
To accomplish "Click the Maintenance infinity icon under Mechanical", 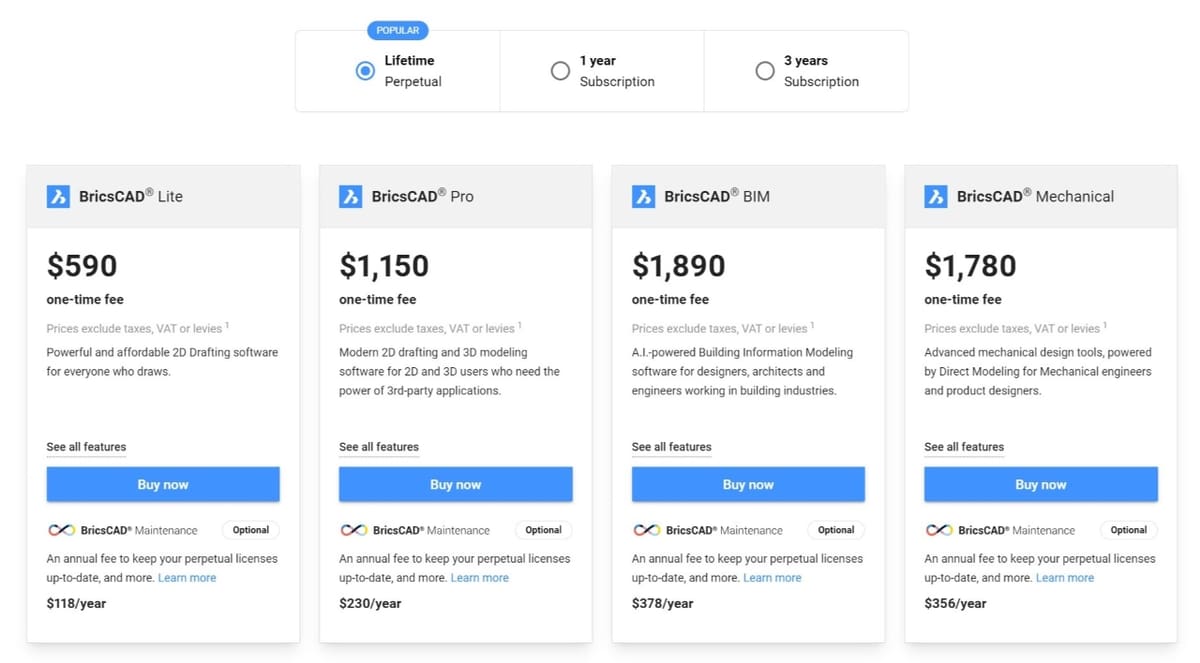I will [x=939, y=530].
